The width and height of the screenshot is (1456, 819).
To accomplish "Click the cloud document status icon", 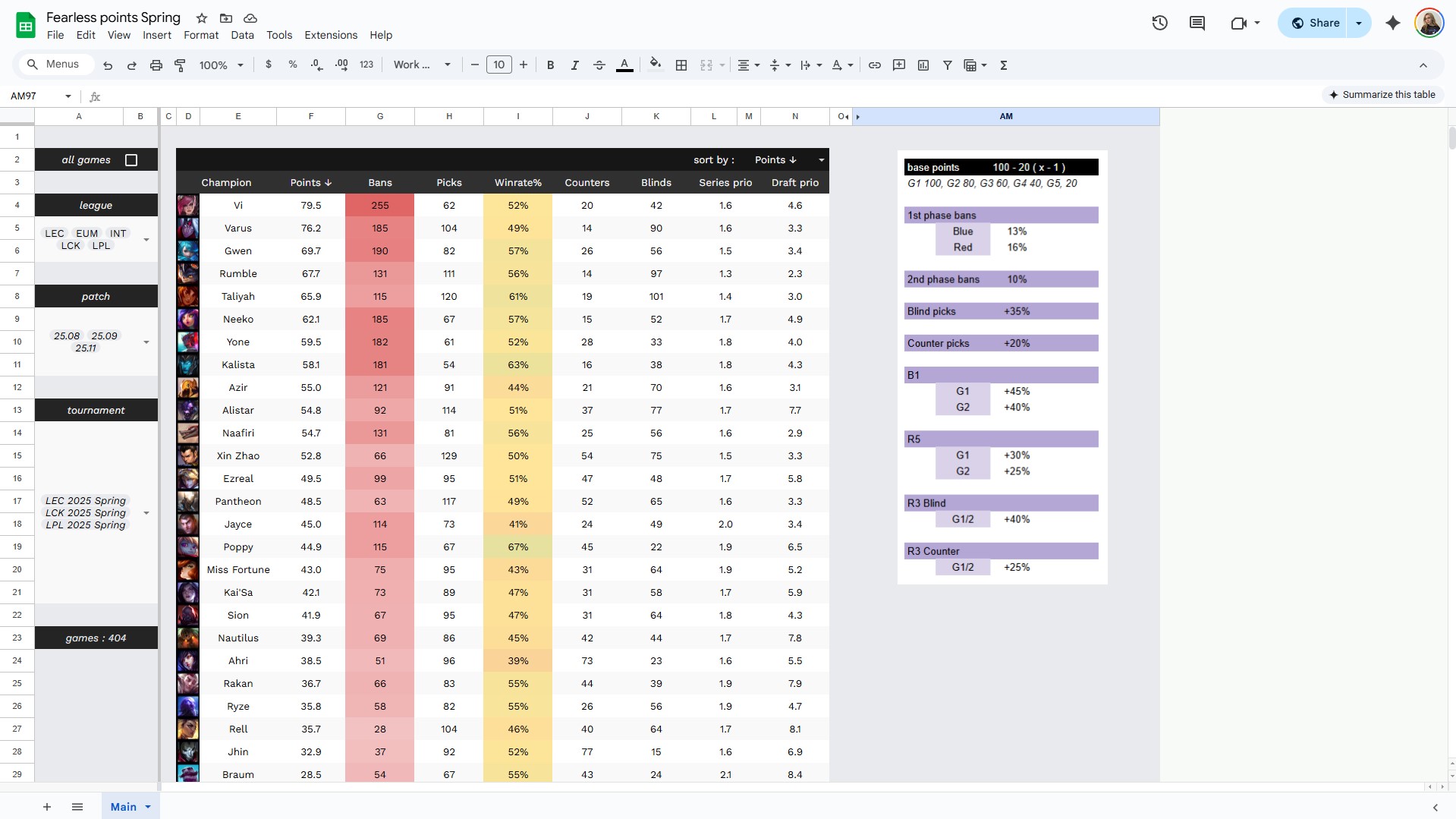I will (250, 17).
